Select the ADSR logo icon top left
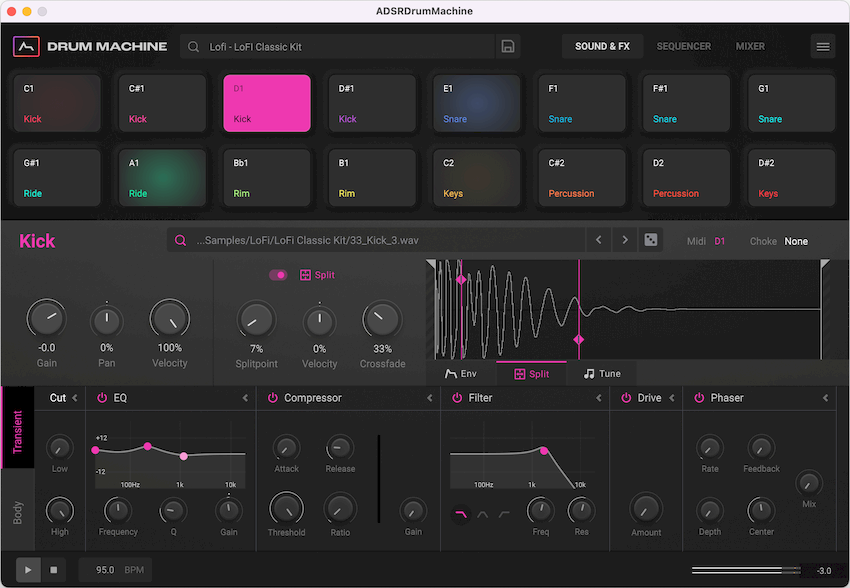 click(26, 46)
